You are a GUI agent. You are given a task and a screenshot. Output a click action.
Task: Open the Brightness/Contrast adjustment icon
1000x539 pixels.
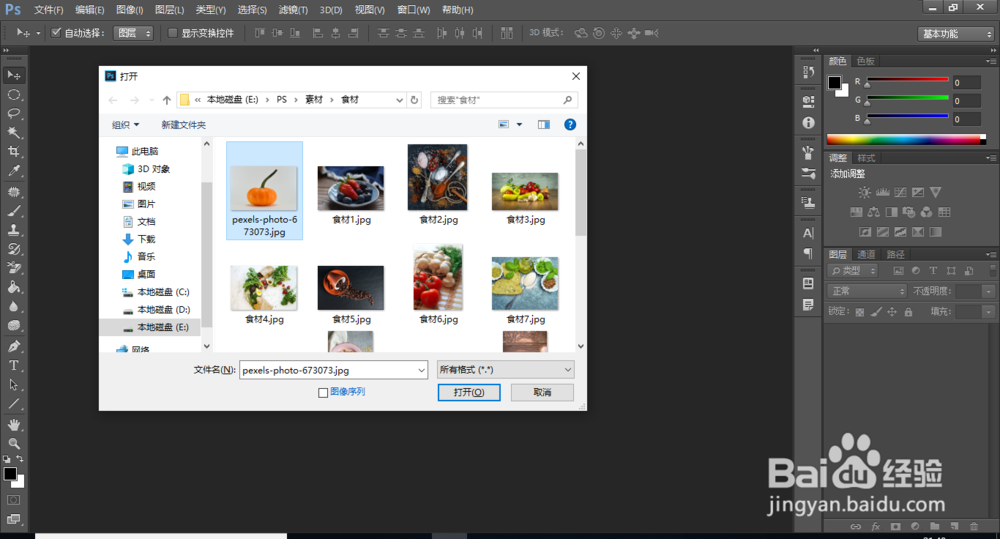[864, 192]
